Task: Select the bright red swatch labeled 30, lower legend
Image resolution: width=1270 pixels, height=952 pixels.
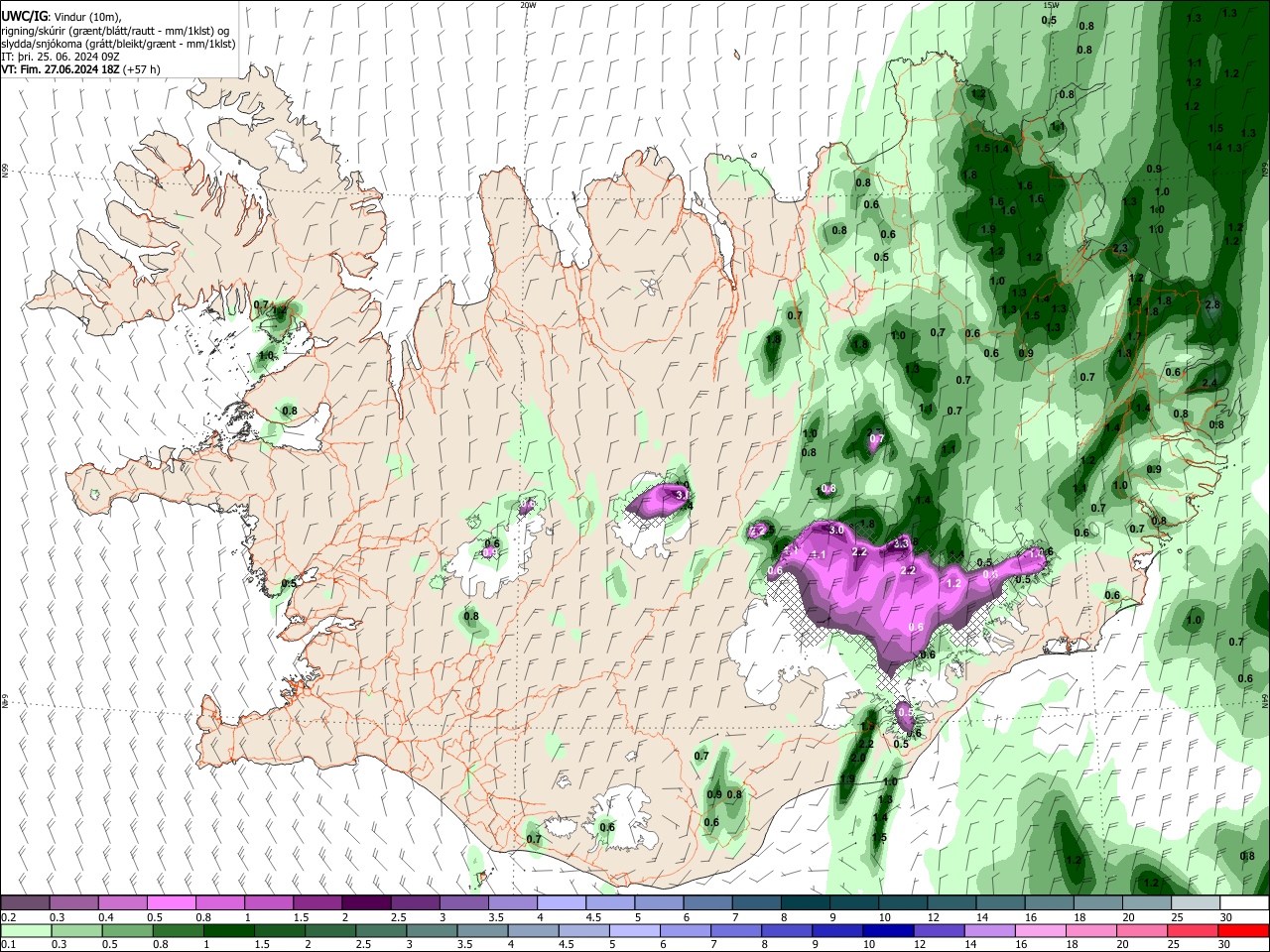Action: point(1244,930)
